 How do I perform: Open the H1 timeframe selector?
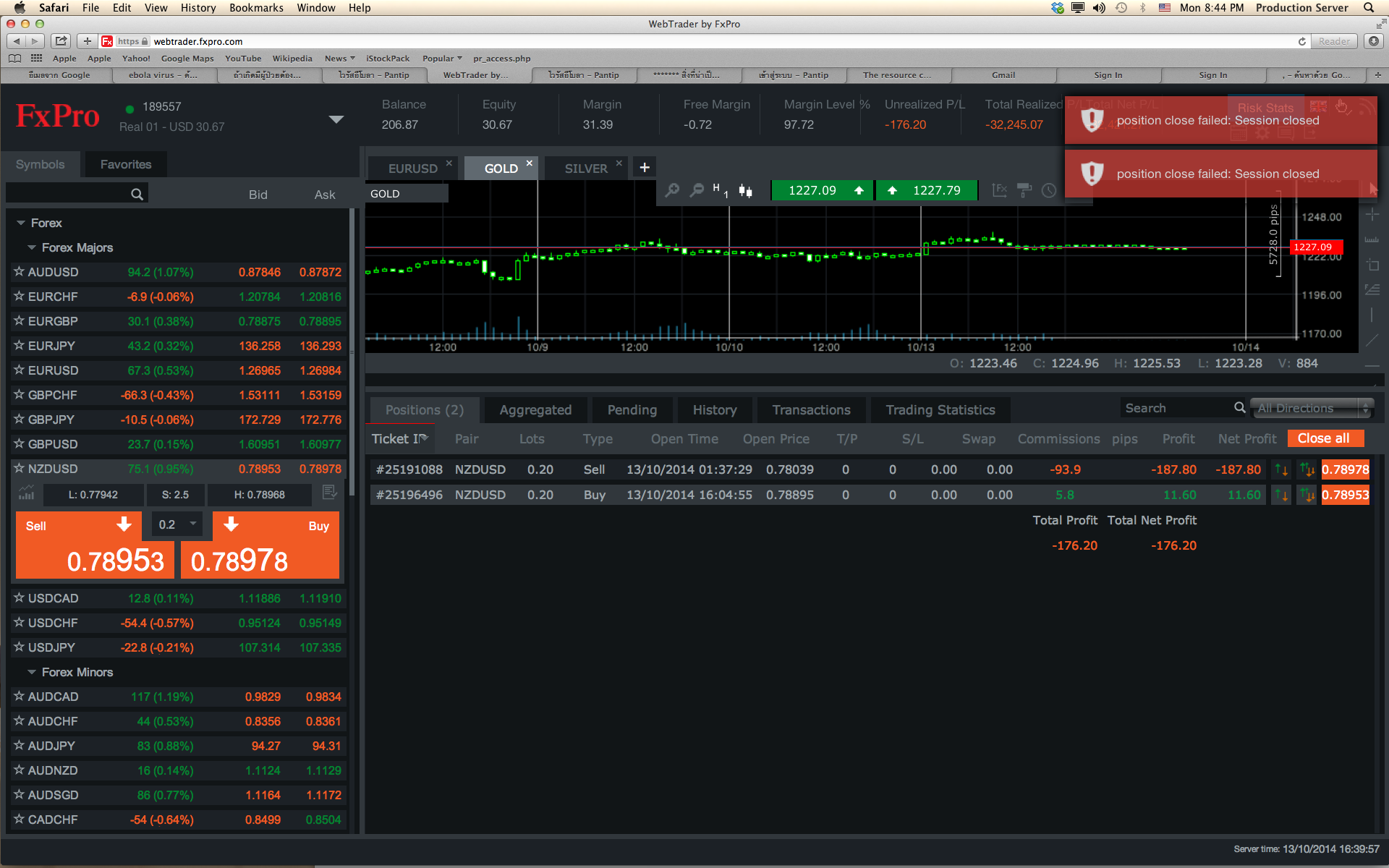point(721,190)
